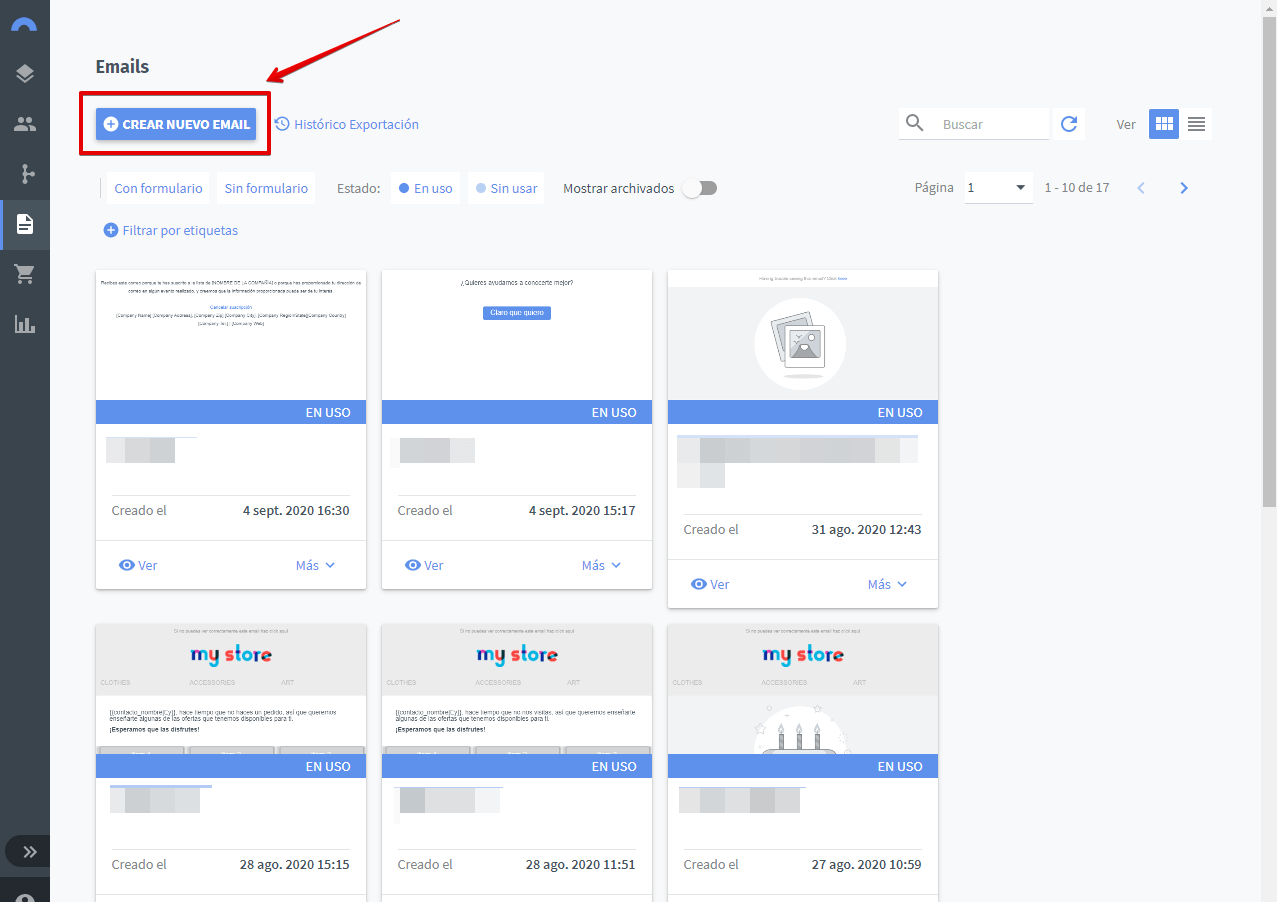Expand Más on the 31 ago. 2020 12:43 card
The width and height of the screenshot is (1277, 902).
[888, 584]
